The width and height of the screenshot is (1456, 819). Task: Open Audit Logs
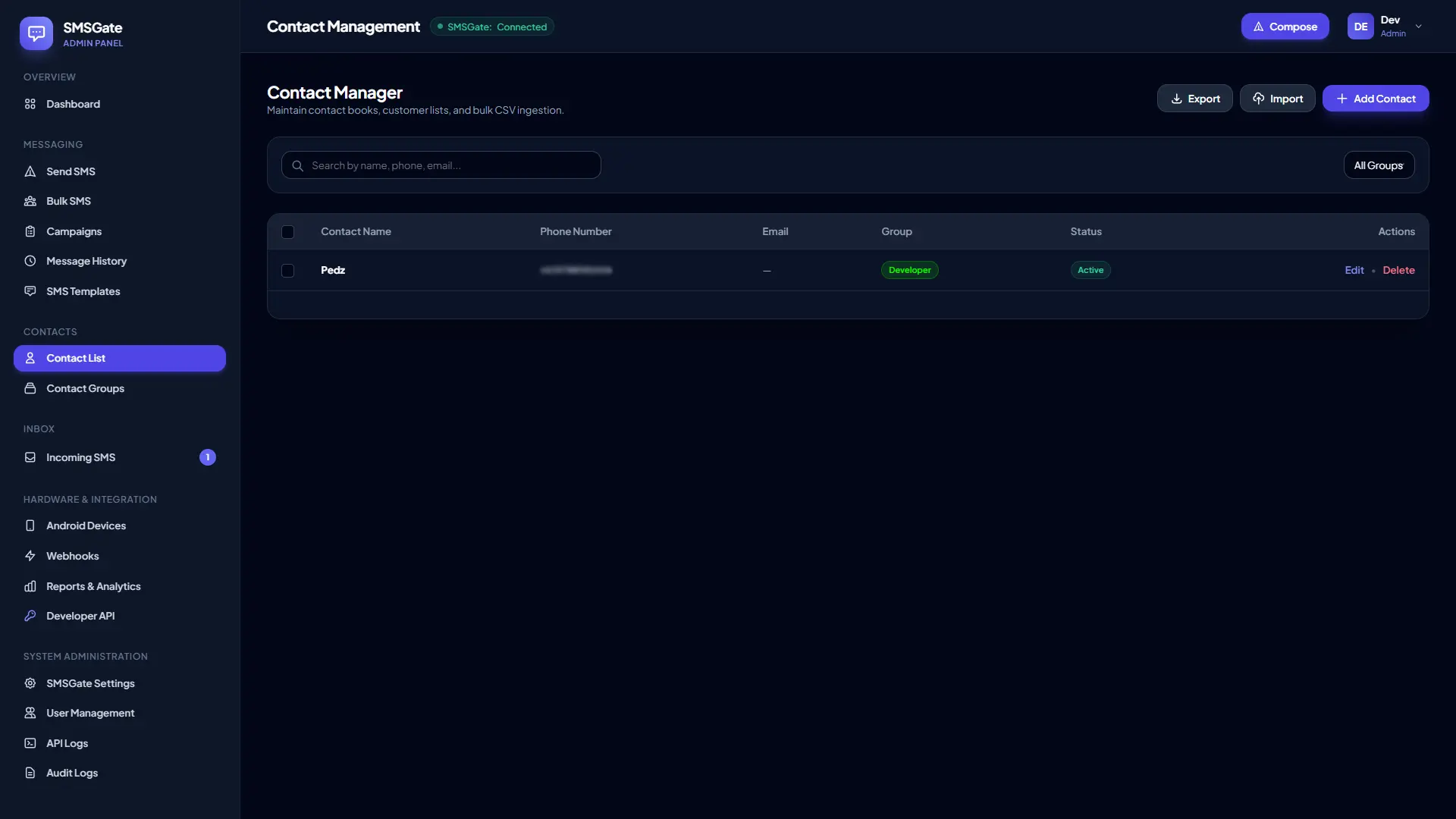(120, 773)
